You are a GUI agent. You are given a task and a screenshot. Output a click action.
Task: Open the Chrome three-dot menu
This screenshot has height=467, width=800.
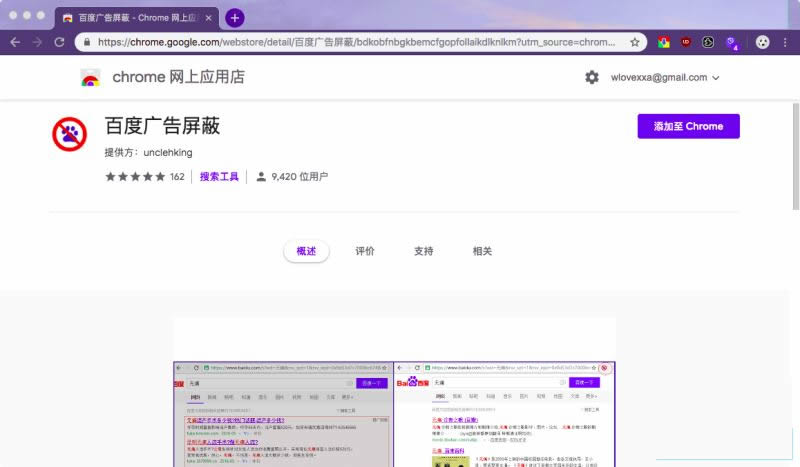785,42
